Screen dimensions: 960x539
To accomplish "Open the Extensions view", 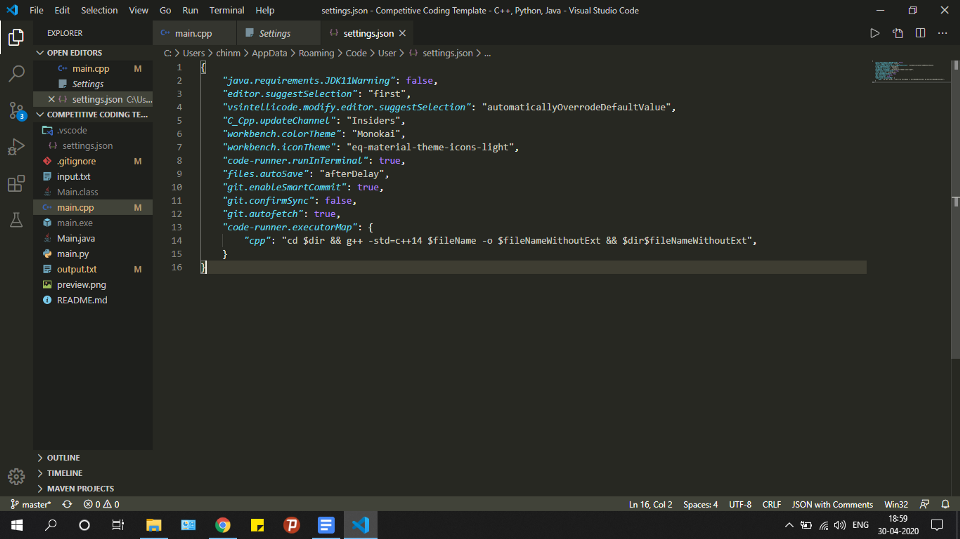I will pos(16,183).
